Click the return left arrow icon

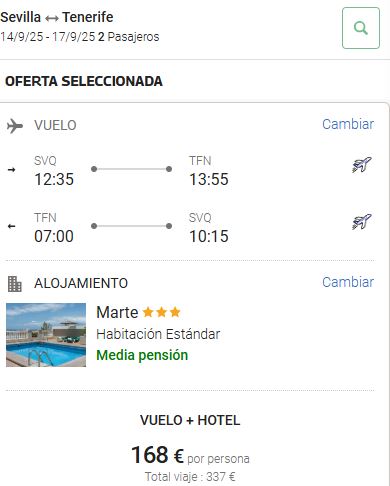click(x=12, y=226)
